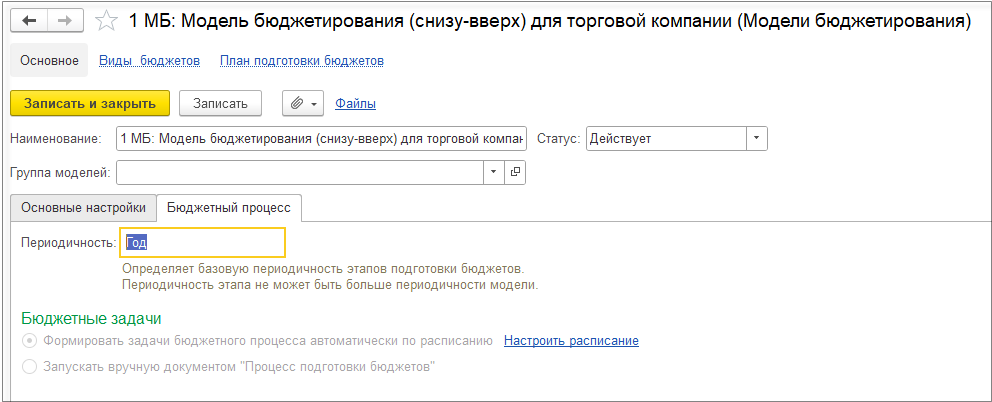The width and height of the screenshot is (992, 402).
Task: Select the Бюджетный процесс tab
Action: tap(229, 207)
